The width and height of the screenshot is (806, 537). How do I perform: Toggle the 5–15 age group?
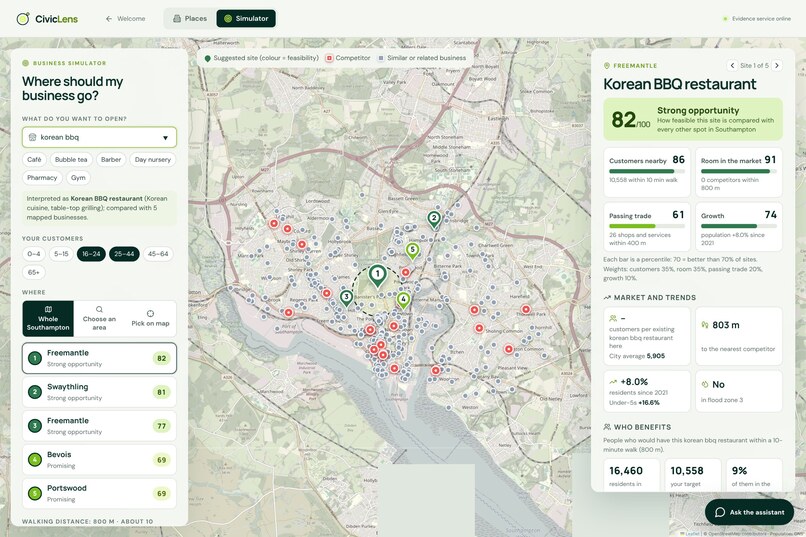pyautogui.click(x=61, y=254)
